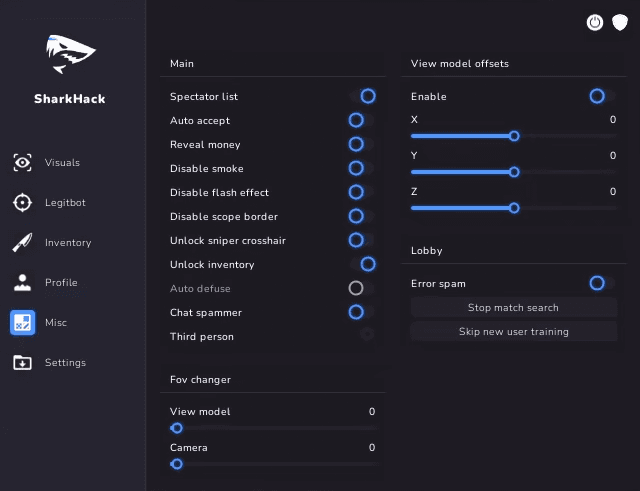Enable the Auto accept toggle
The height and width of the screenshot is (491, 640).
[357, 120]
